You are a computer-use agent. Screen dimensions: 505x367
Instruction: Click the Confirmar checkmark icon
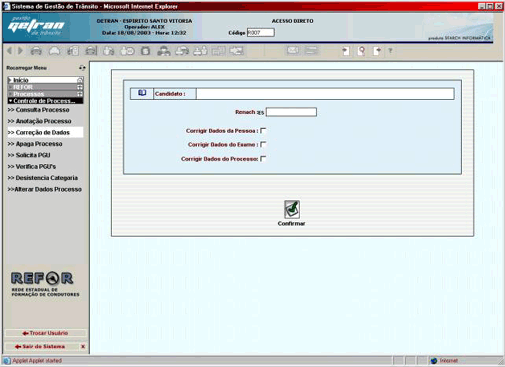pos(292,209)
